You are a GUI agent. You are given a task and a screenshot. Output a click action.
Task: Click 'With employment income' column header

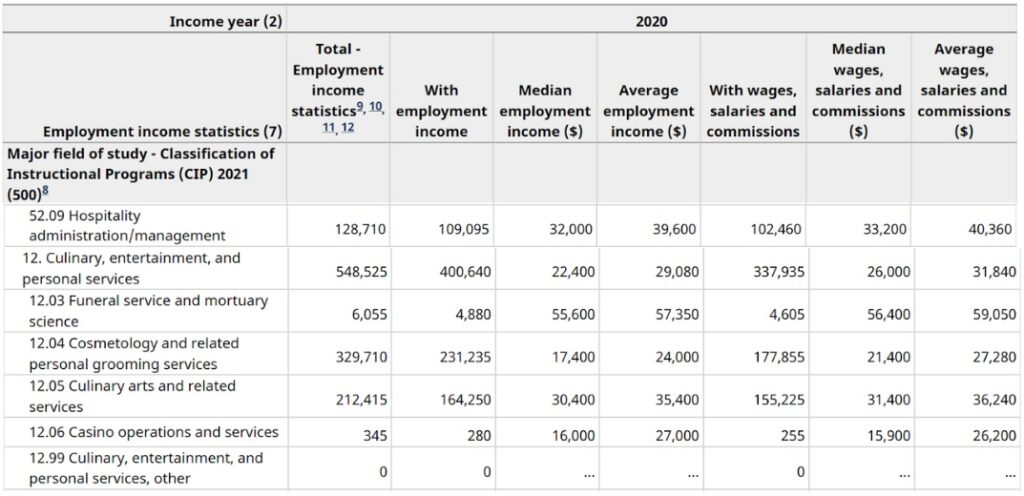(x=441, y=110)
